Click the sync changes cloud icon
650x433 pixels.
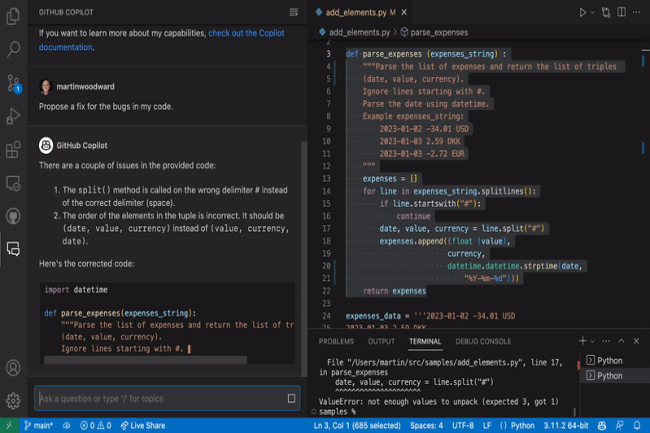coord(66,426)
